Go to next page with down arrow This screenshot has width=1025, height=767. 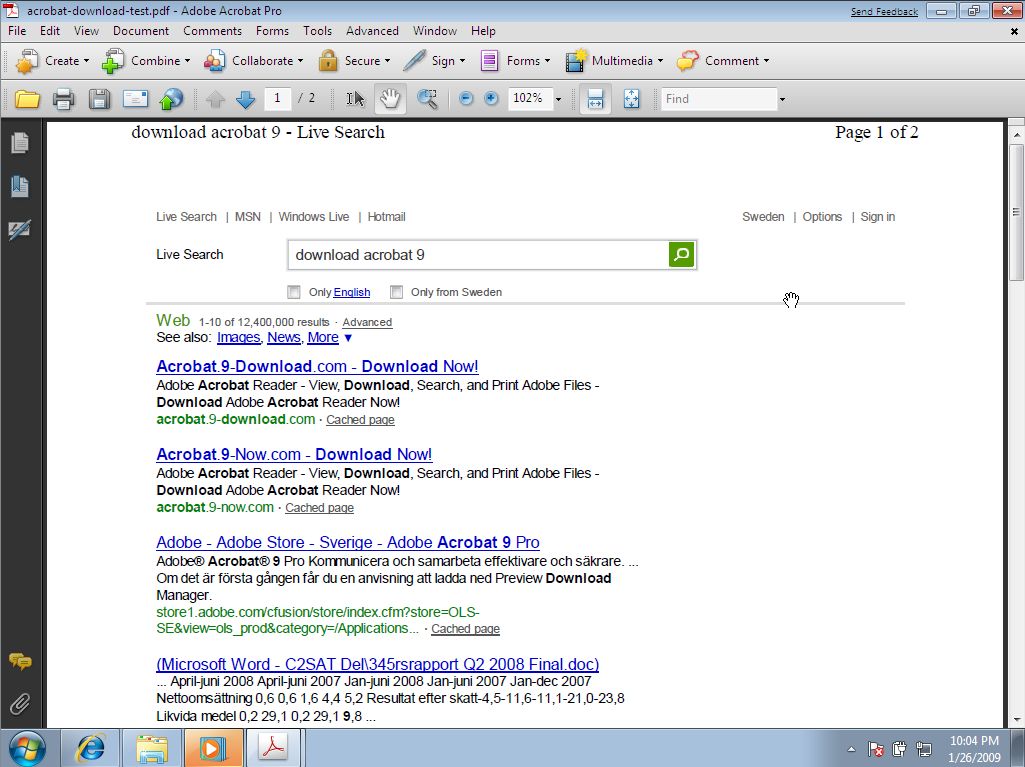(245, 99)
